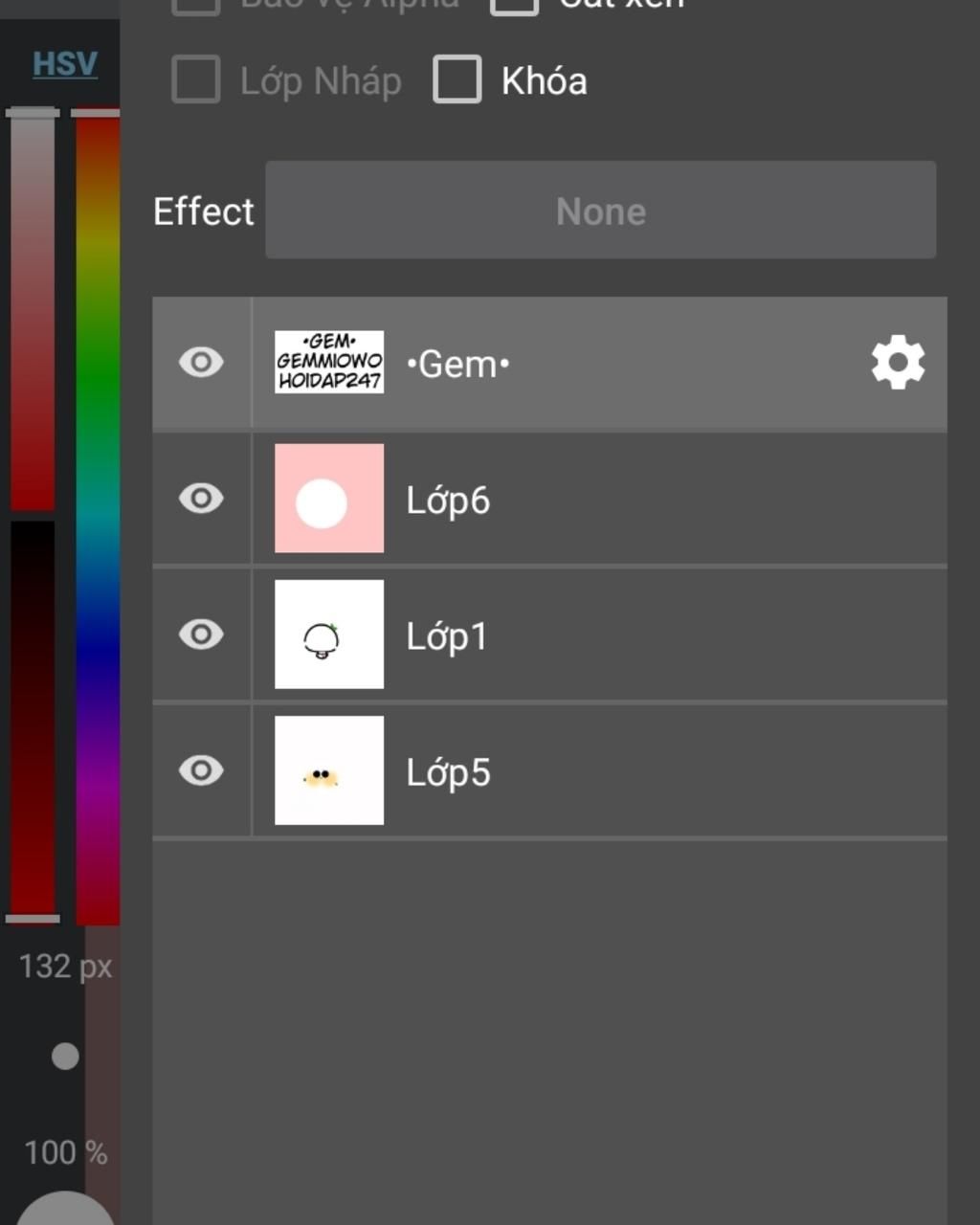Choose the Lớp5 layer thumbnail
This screenshot has height=1225, width=980.
(x=329, y=770)
